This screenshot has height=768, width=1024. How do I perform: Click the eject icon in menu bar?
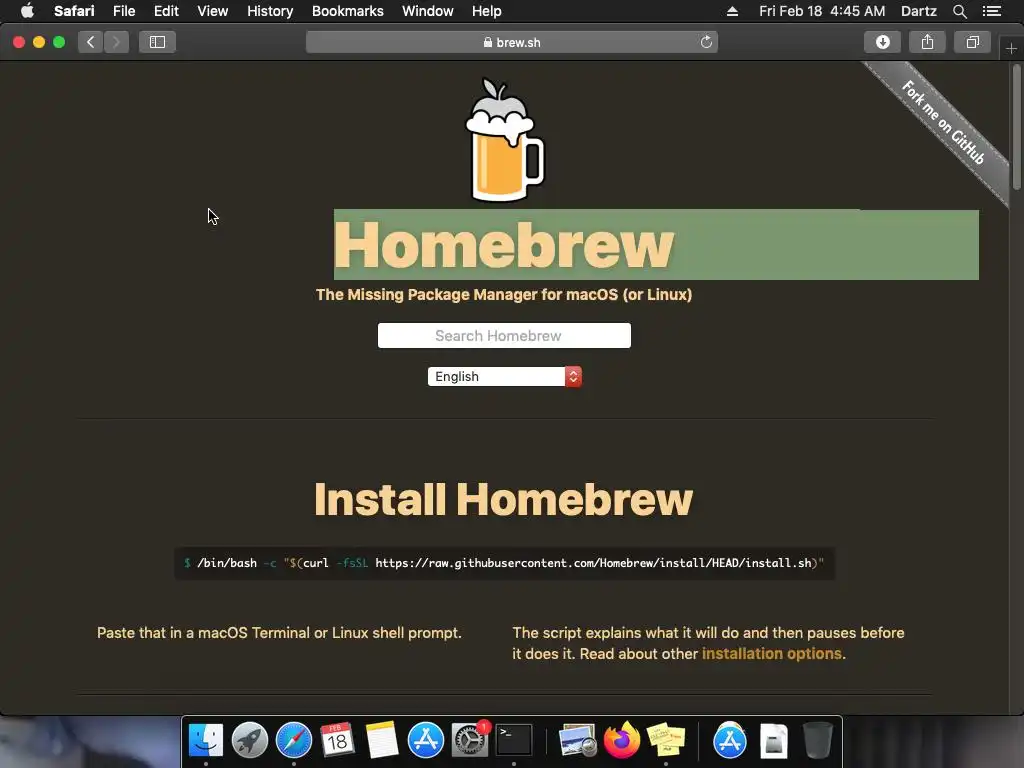(732, 11)
